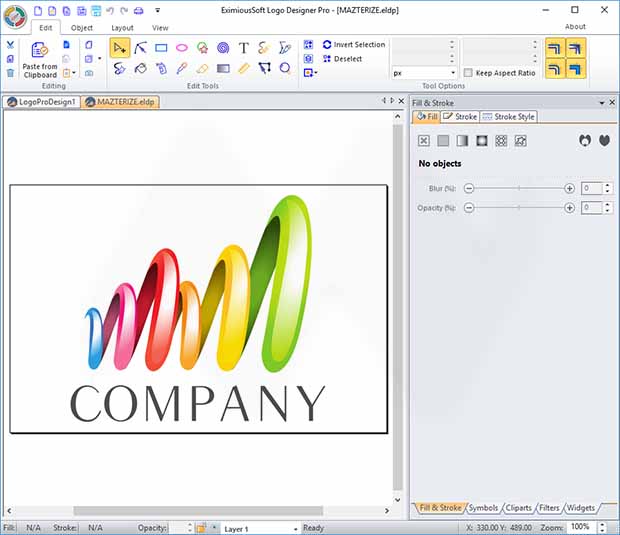Viewport: 620px width, 535px height.
Task: Toggle bottom-left yellow corner scaling option
Action: (x=555, y=69)
